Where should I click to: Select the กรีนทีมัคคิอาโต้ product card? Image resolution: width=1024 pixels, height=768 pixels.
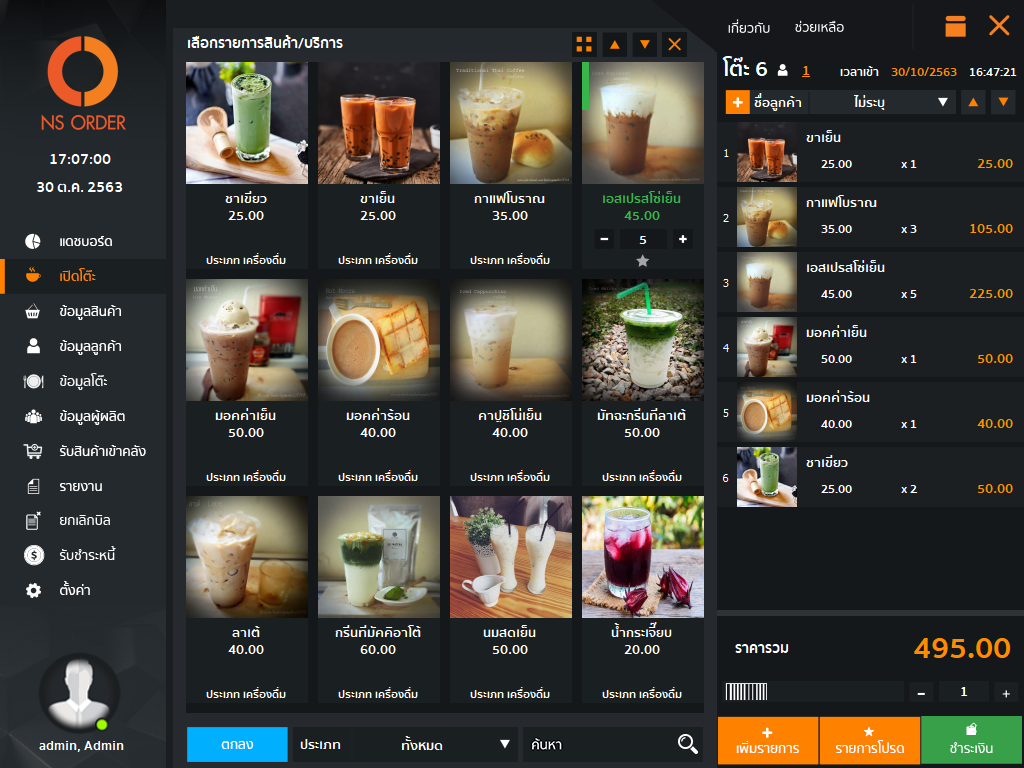point(379,599)
